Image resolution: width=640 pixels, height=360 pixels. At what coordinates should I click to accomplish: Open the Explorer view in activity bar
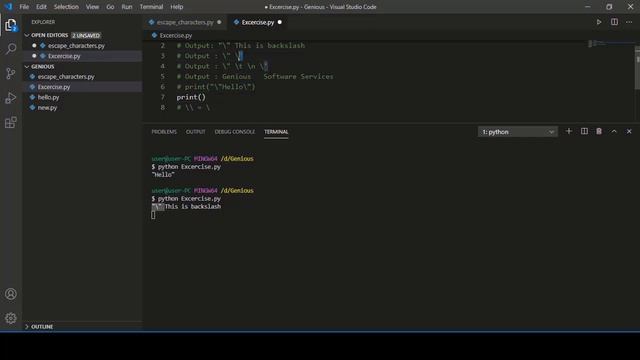[x=11, y=25]
